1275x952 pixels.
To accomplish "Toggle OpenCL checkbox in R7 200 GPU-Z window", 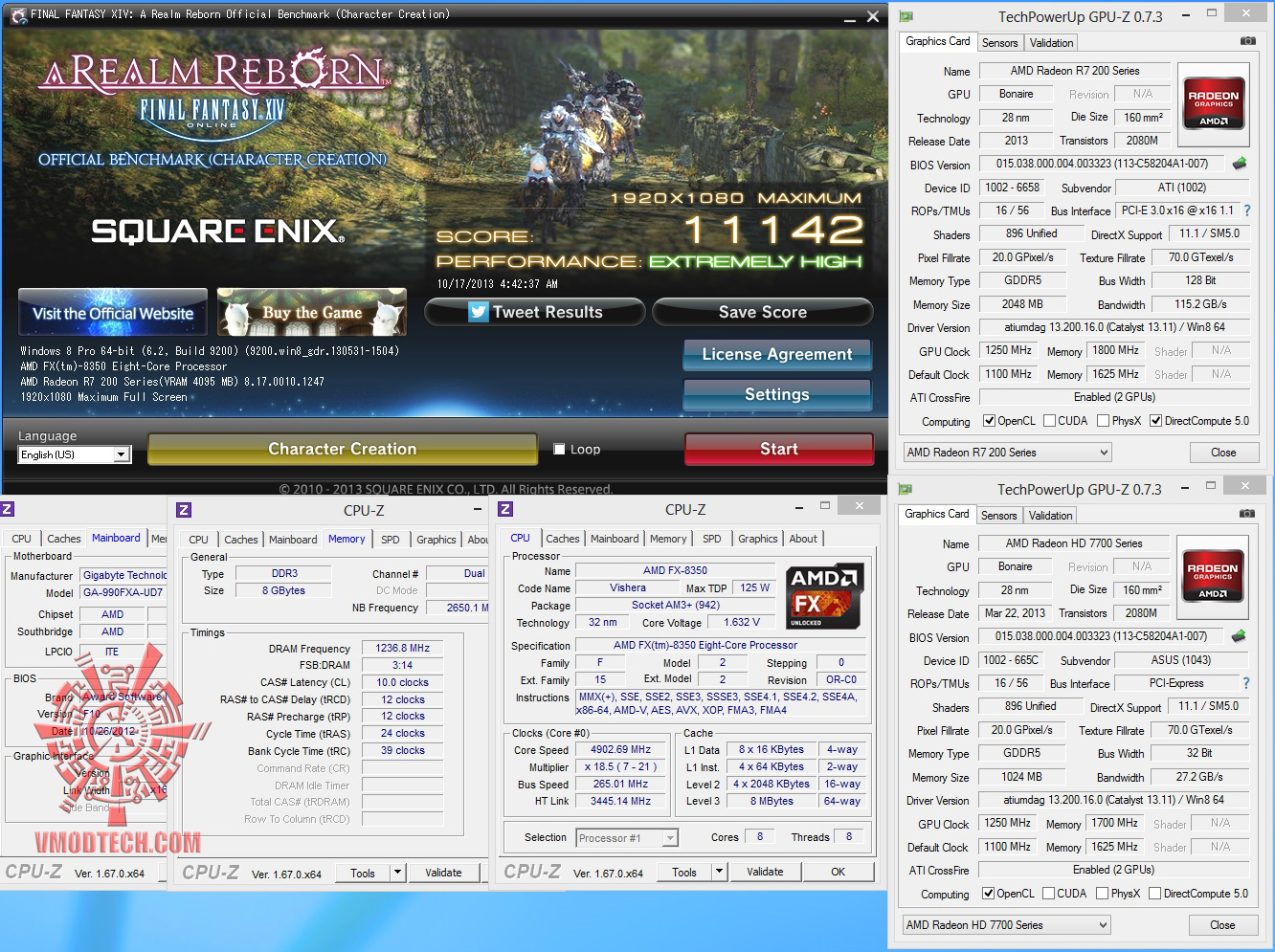I will click(x=990, y=421).
